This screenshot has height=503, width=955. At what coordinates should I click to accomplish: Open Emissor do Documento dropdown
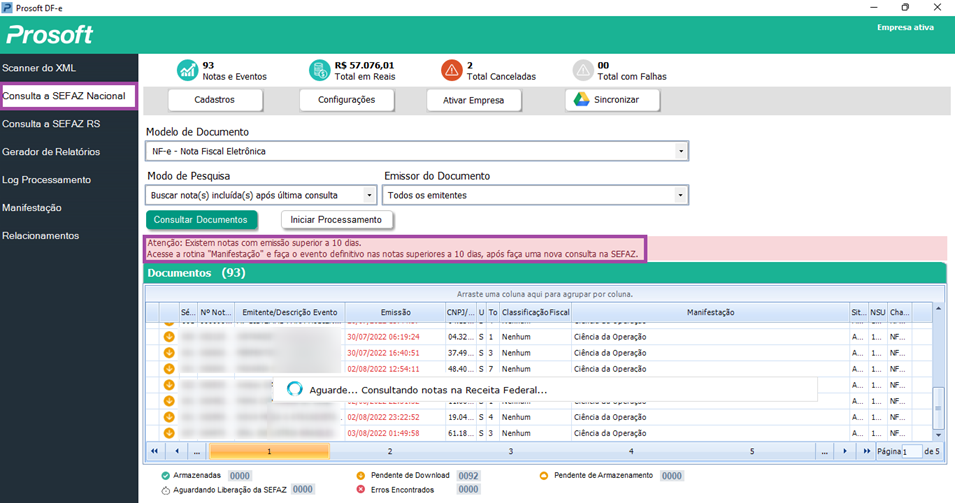(x=680, y=195)
